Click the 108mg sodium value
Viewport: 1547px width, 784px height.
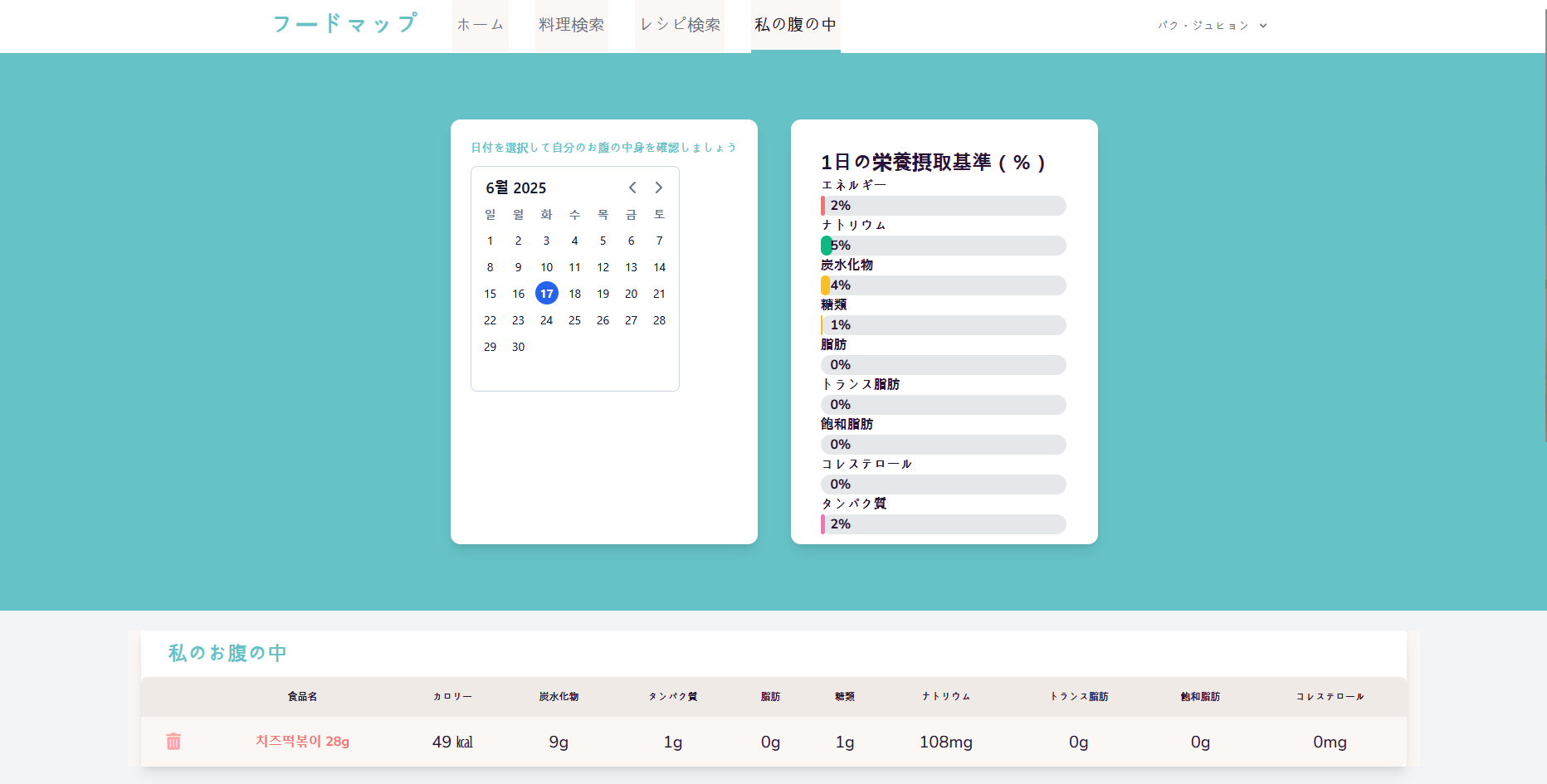(946, 742)
